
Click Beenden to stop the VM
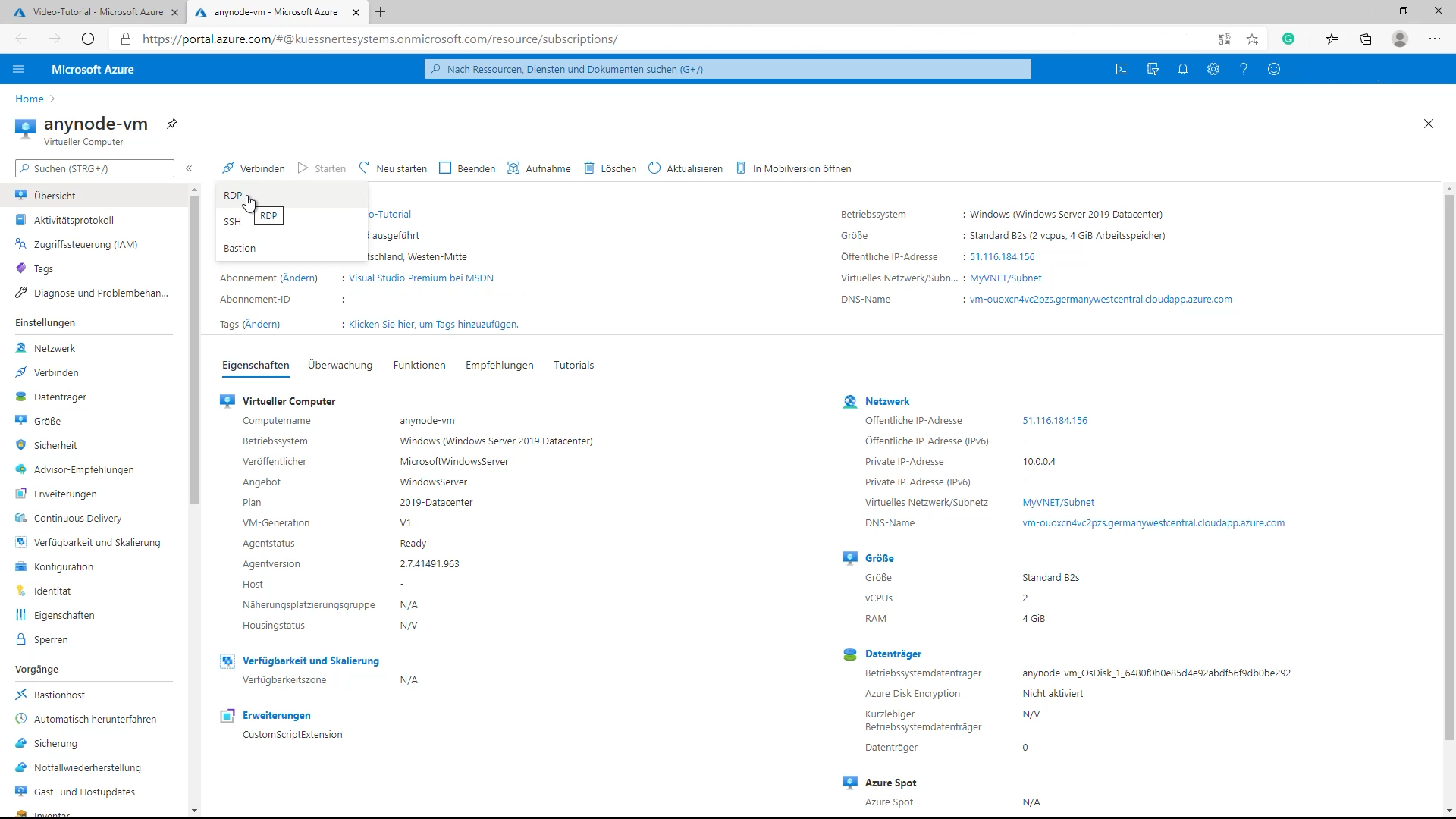[x=467, y=168]
